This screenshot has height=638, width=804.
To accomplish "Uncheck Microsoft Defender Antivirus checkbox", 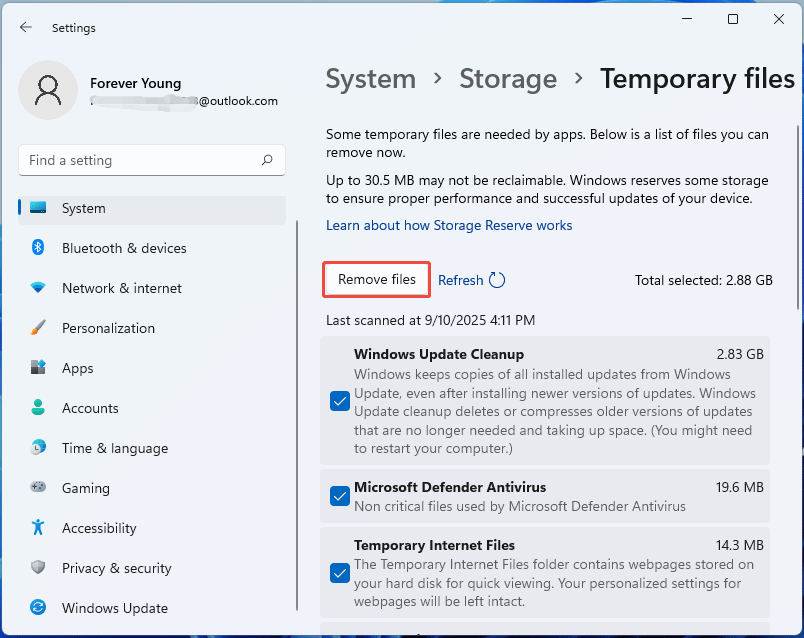I will 339,496.
